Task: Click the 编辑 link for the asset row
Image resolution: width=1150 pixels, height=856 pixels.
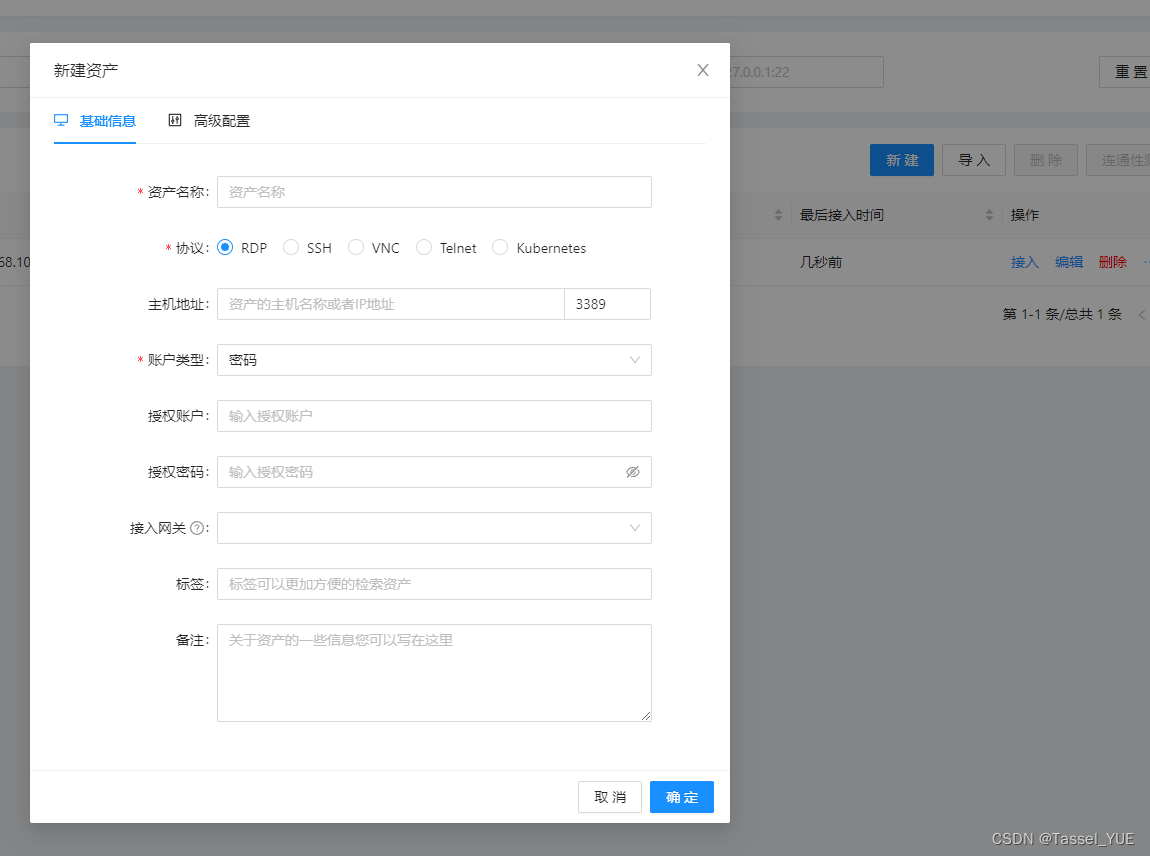Action: pos(1068,261)
